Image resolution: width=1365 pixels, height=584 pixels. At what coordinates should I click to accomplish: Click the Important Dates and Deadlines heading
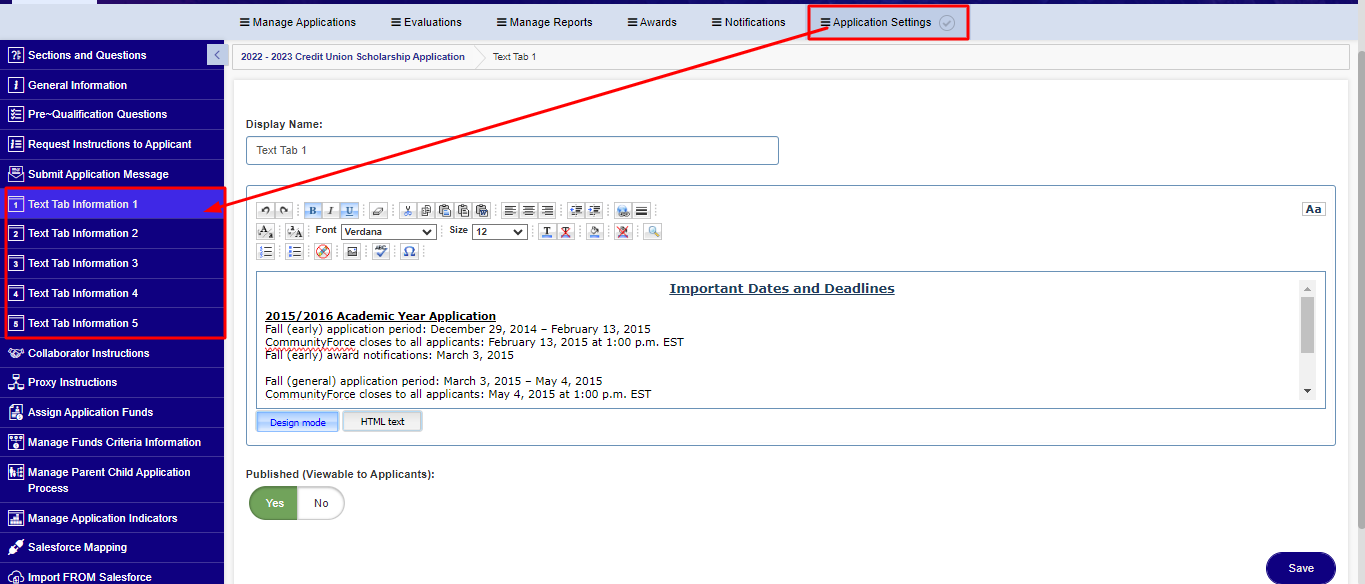point(782,288)
